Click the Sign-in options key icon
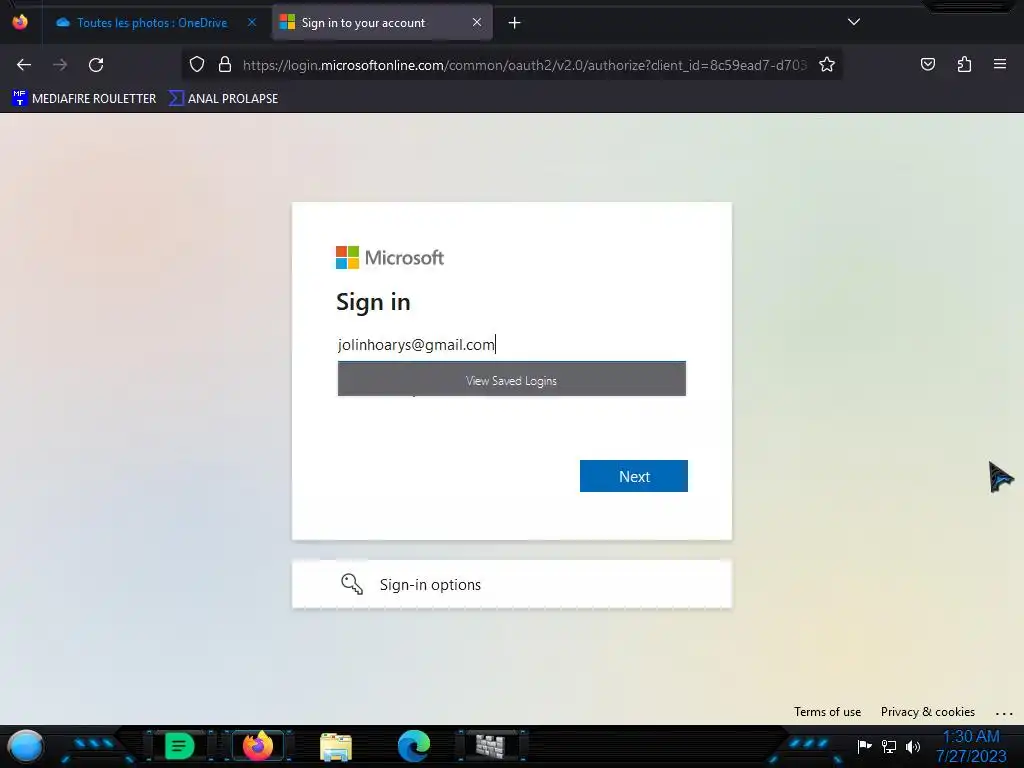The width and height of the screenshot is (1024, 768). click(352, 584)
